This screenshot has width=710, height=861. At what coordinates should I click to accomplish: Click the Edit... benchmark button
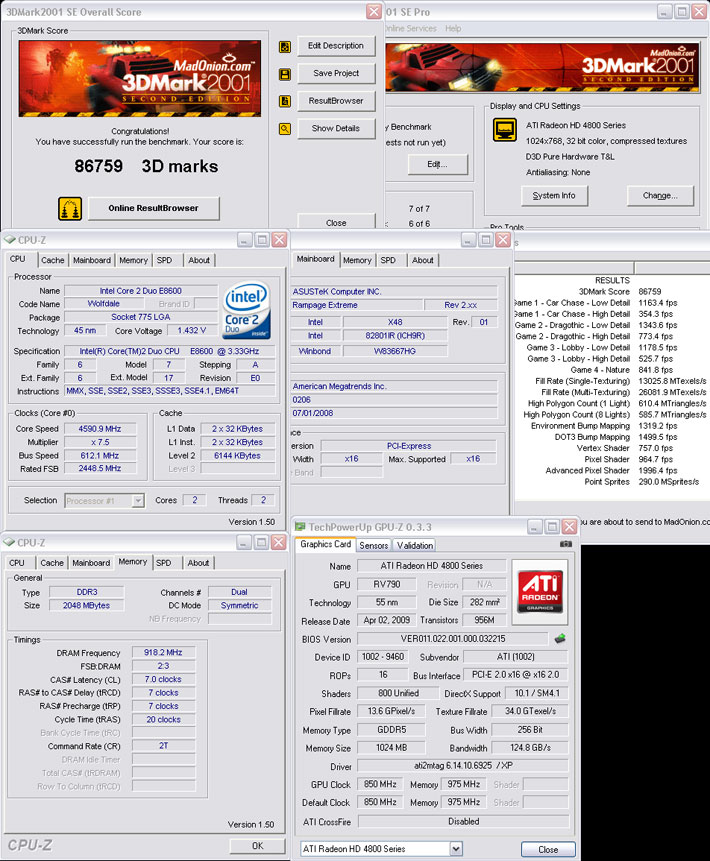(x=437, y=164)
